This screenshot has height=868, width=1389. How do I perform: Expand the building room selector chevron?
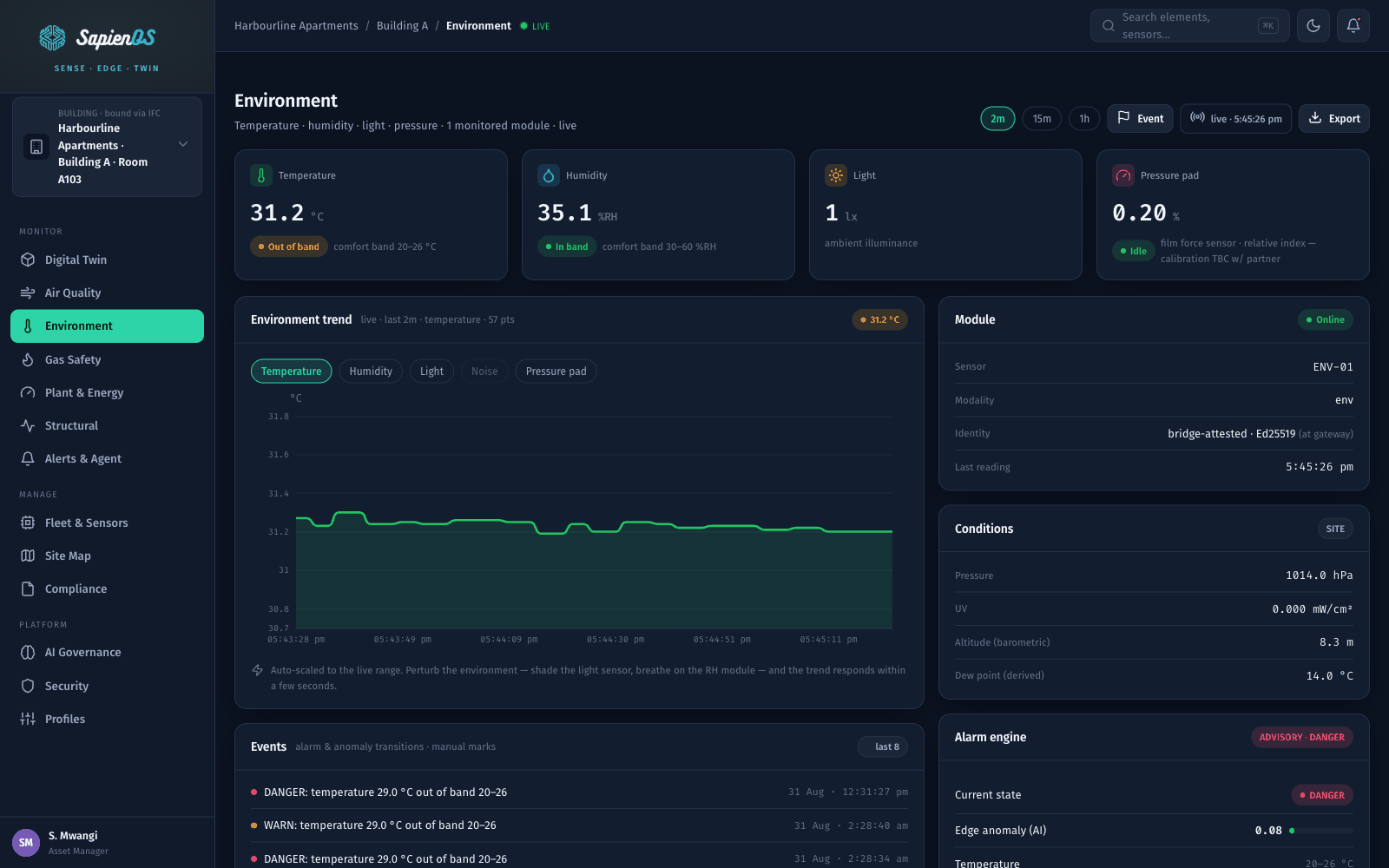[183, 144]
